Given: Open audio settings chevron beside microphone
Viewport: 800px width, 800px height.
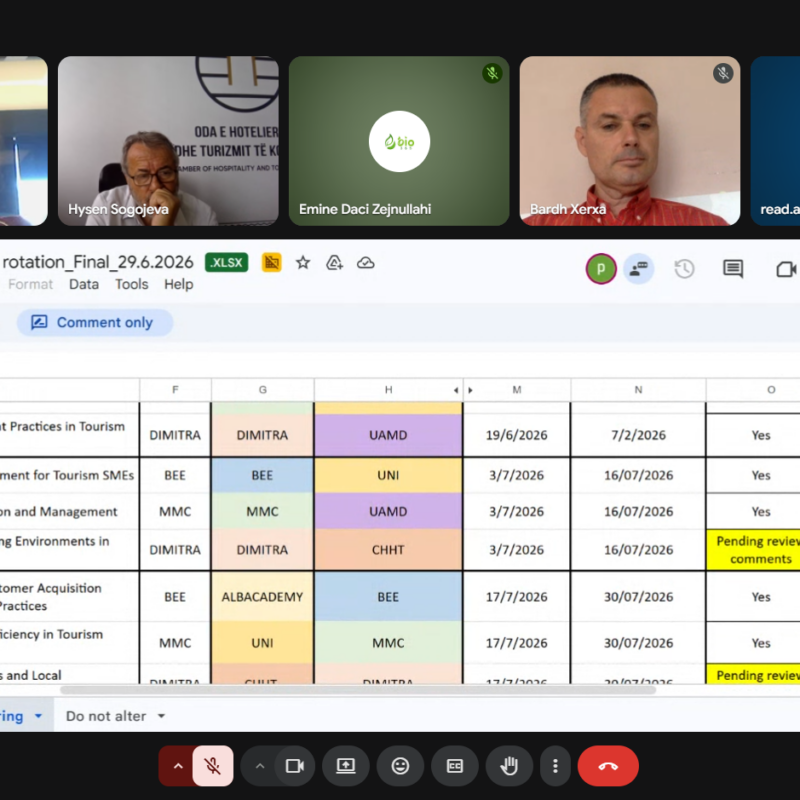Looking at the screenshot, I should click(178, 766).
